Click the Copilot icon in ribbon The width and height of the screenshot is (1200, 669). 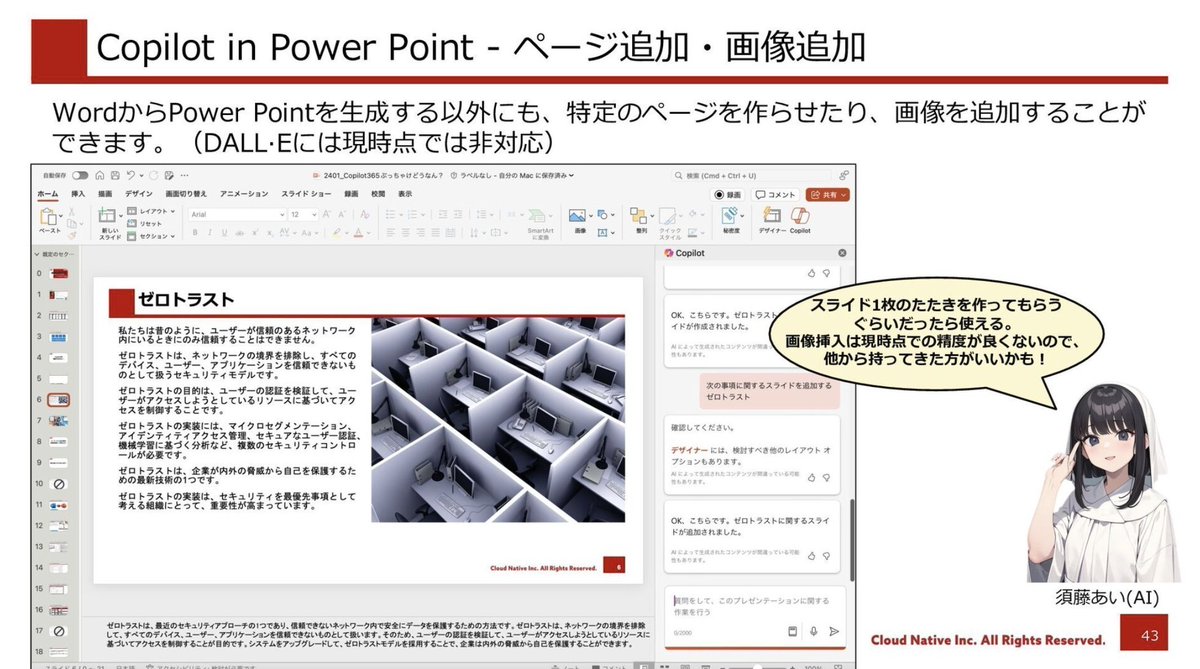coord(800,216)
